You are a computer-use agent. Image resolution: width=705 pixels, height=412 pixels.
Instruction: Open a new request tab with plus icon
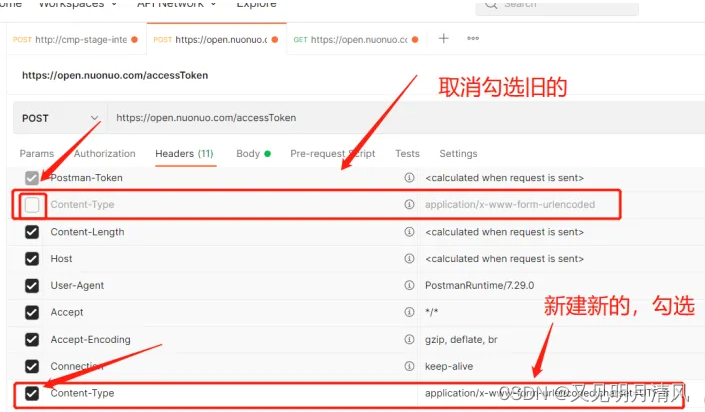[x=443, y=39]
